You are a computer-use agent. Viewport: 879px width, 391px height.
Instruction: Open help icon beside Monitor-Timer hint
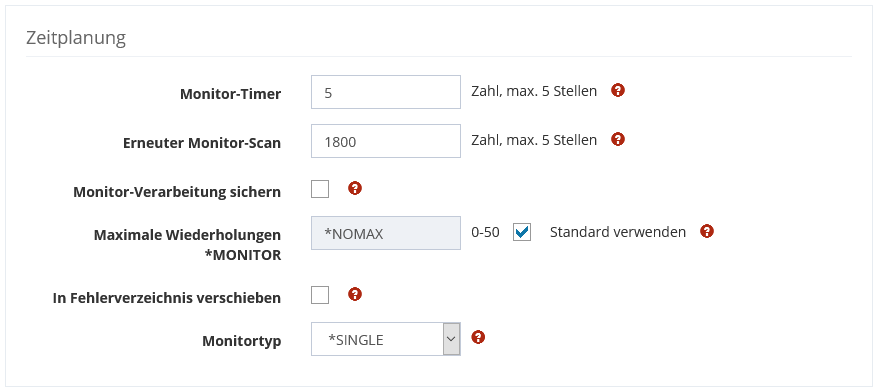click(618, 90)
